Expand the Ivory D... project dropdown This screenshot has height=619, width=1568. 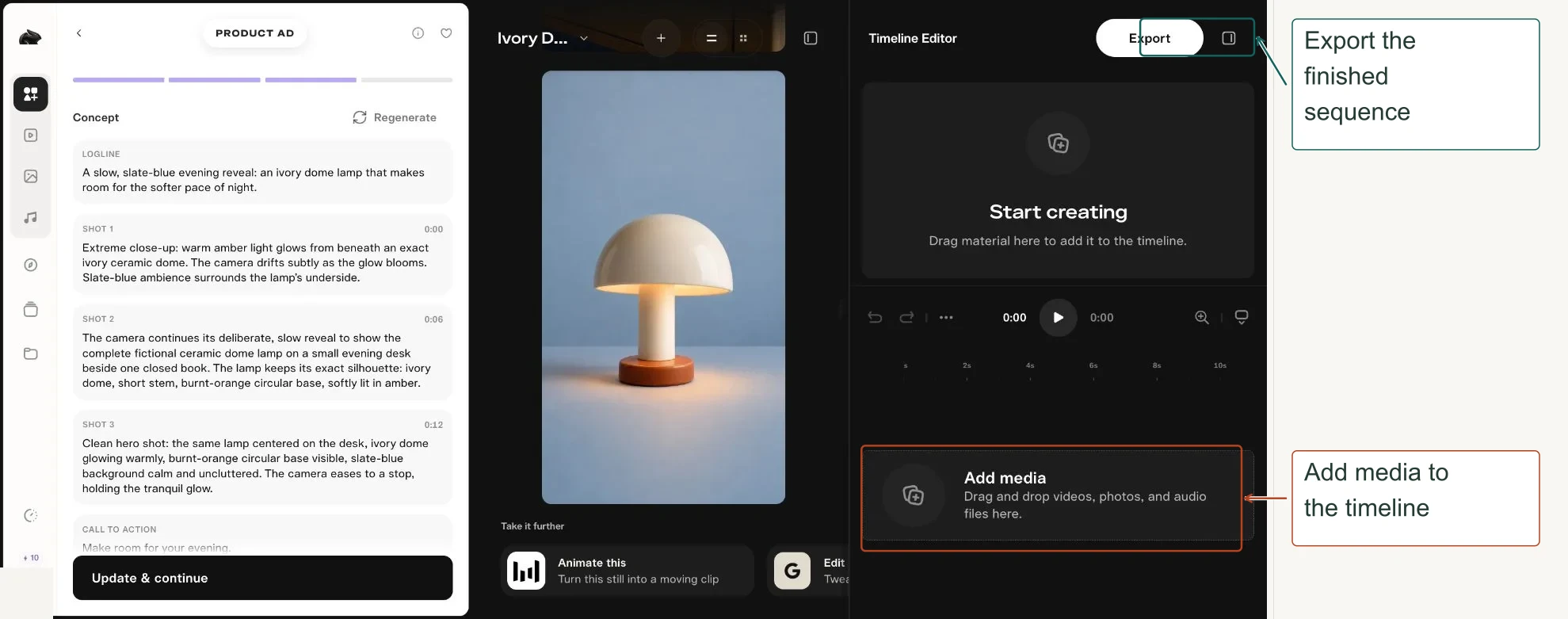[x=543, y=38]
